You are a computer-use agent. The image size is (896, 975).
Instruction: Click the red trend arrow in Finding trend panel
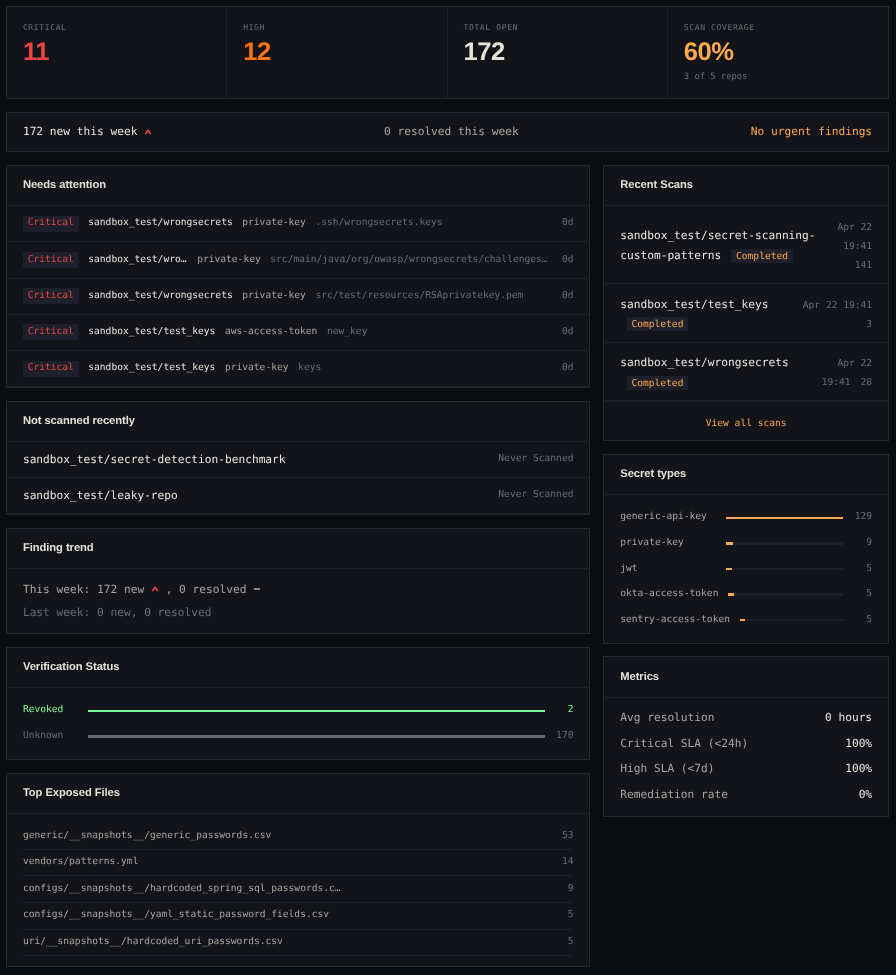pos(156,588)
